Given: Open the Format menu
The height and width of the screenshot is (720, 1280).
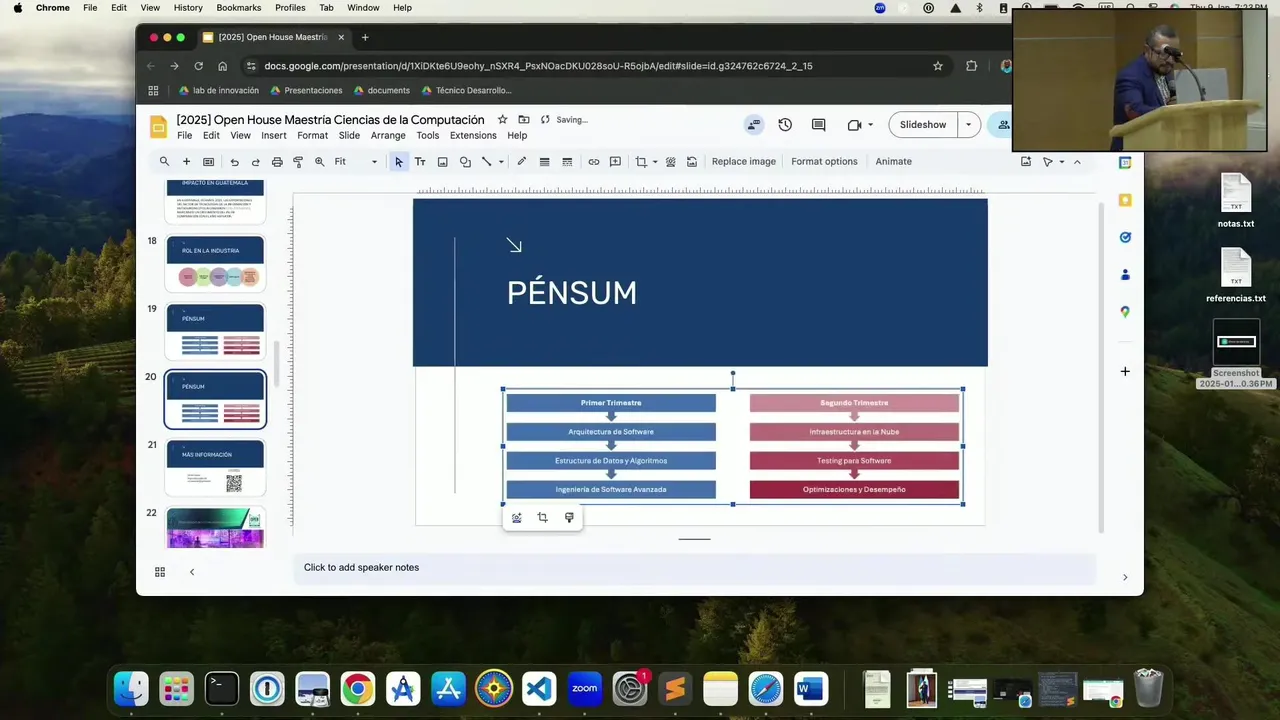Looking at the screenshot, I should pos(312,135).
